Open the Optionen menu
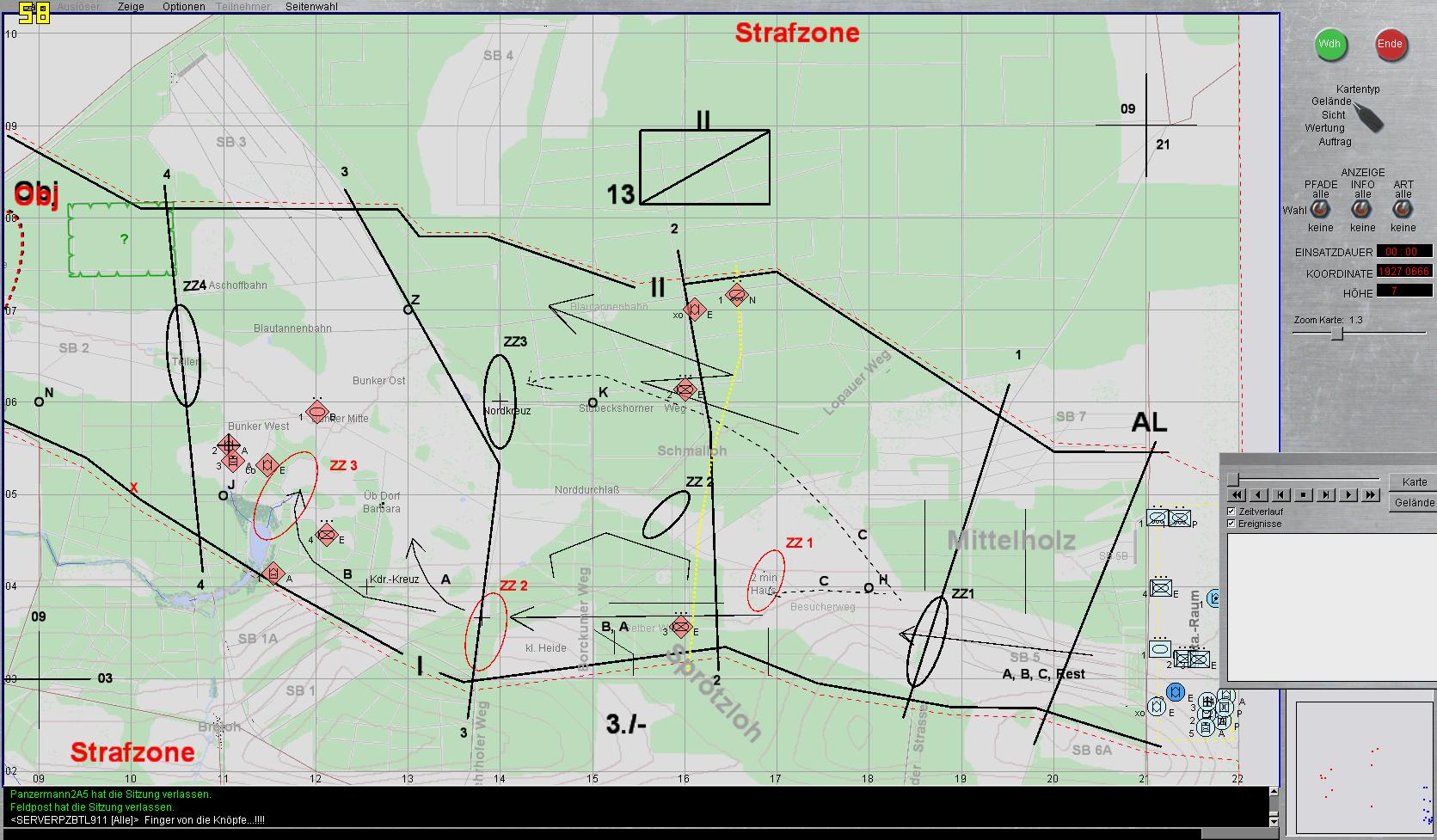Screen dimensions: 1437x840 pyautogui.click(x=184, y=7)
